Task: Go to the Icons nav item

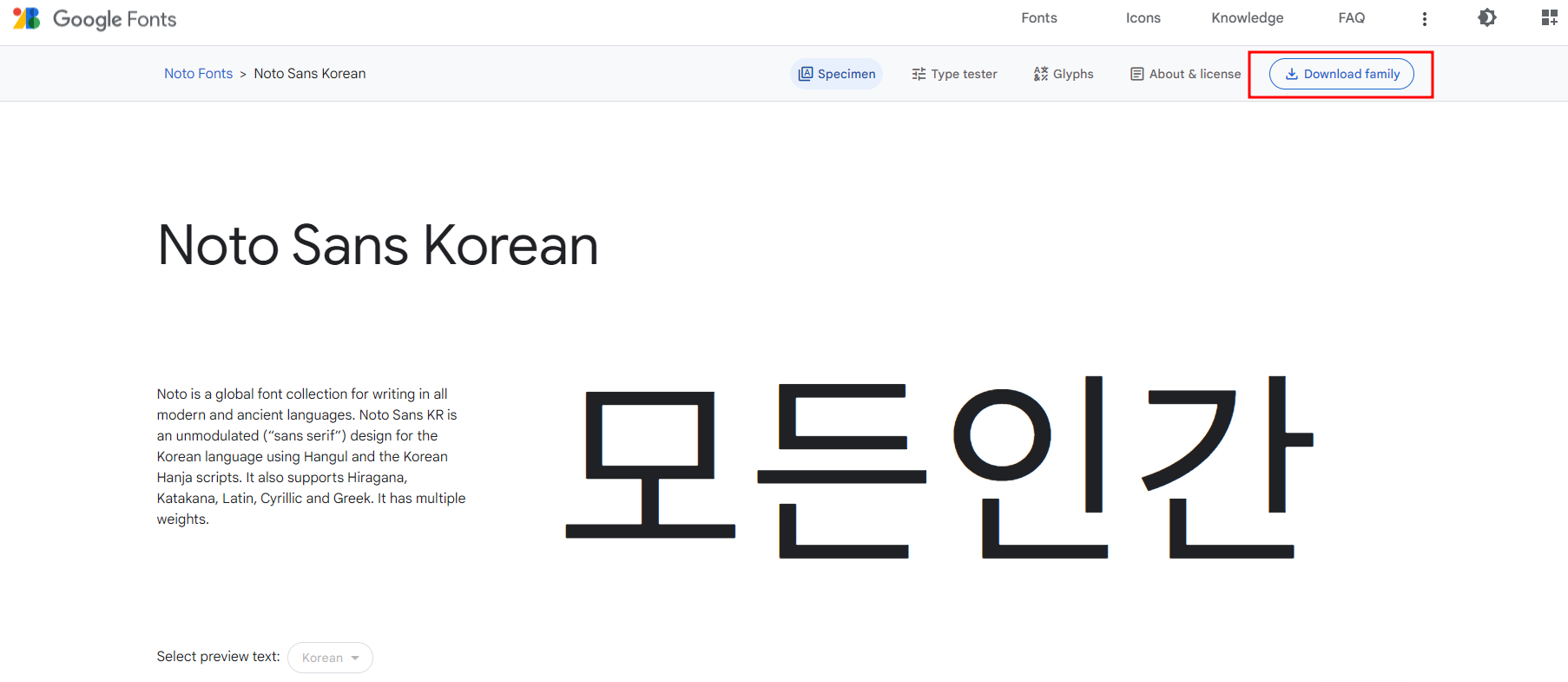Action: (x=1143, y=18)
